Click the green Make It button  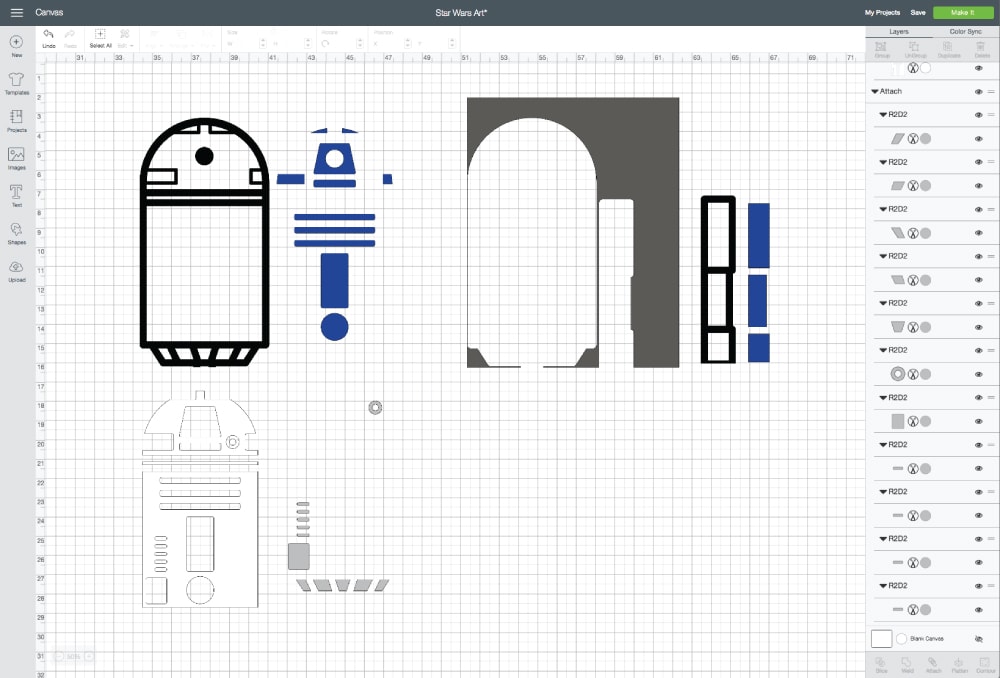(x=963, y=12)
